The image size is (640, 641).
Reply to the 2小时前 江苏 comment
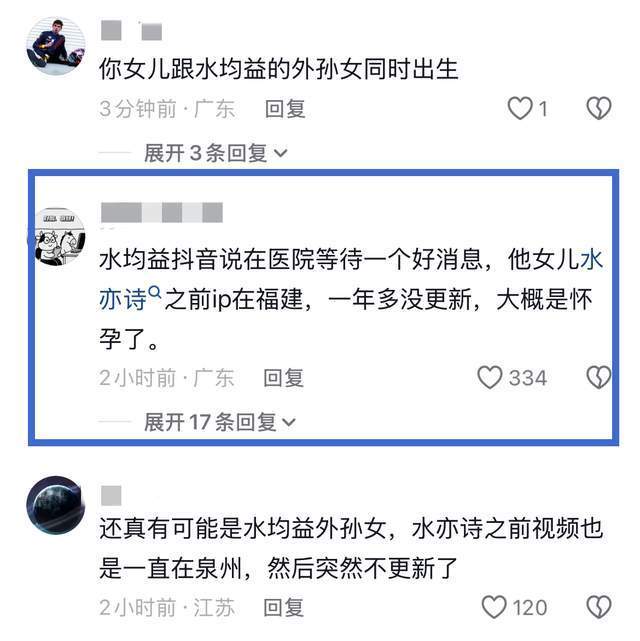click(284, 607)
